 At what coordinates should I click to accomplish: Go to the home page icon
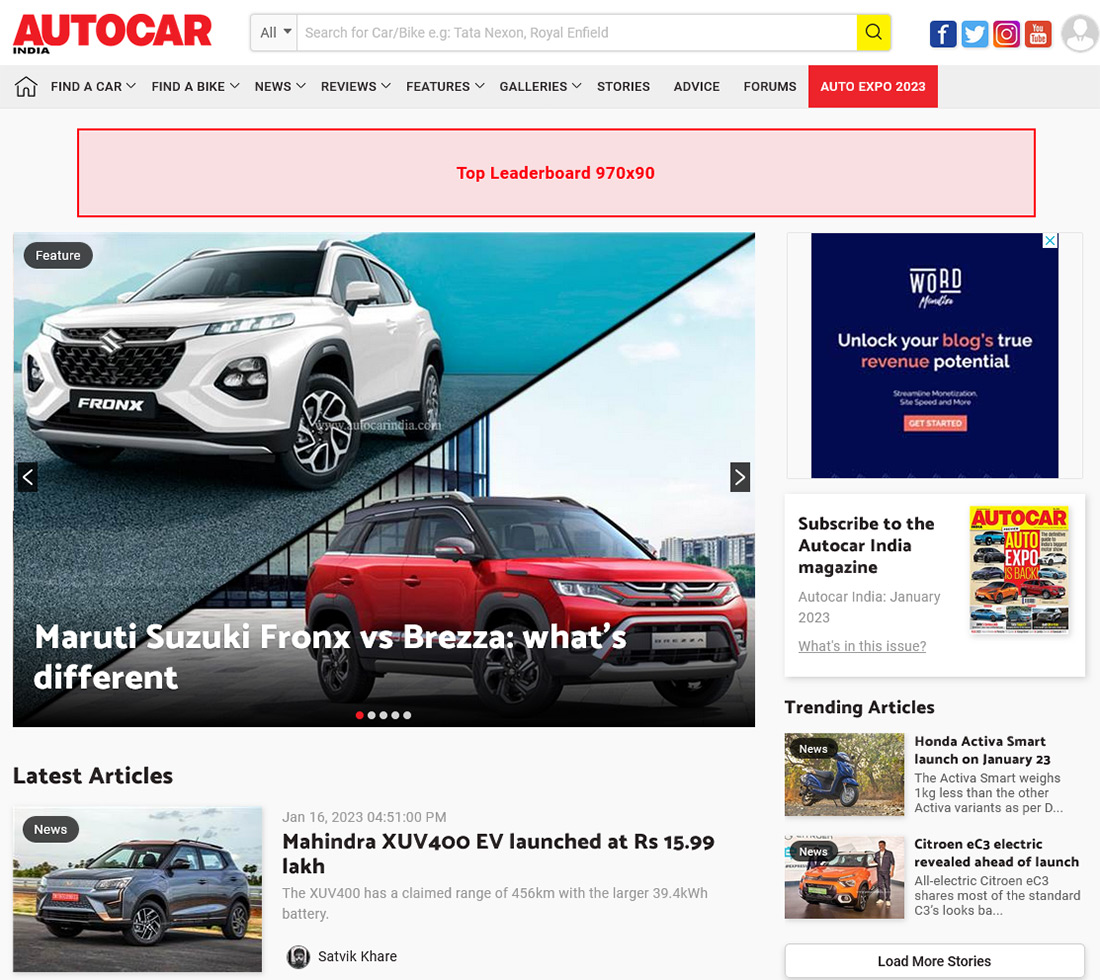pyautogui.click(x=26, y=86)
